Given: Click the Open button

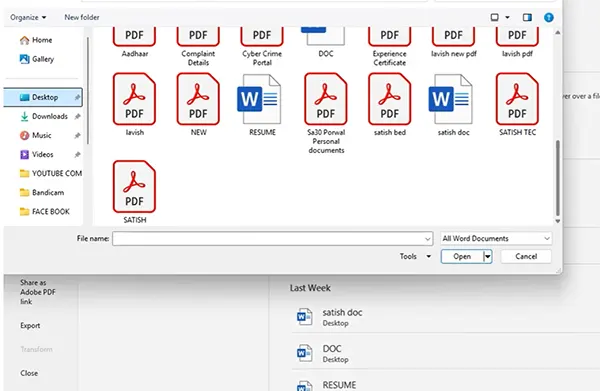Looking at the screenshot, I should coord(462,256).
